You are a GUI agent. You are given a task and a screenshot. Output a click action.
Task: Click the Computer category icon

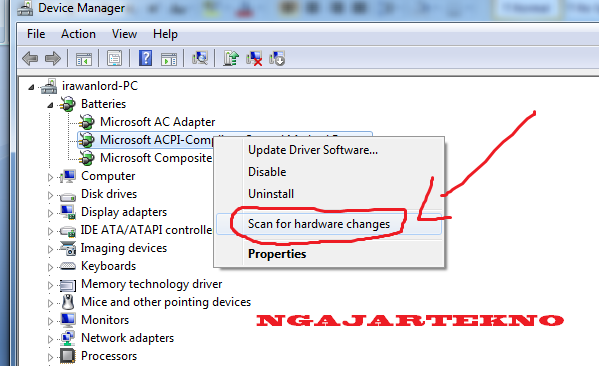click(x=68, y=176)
